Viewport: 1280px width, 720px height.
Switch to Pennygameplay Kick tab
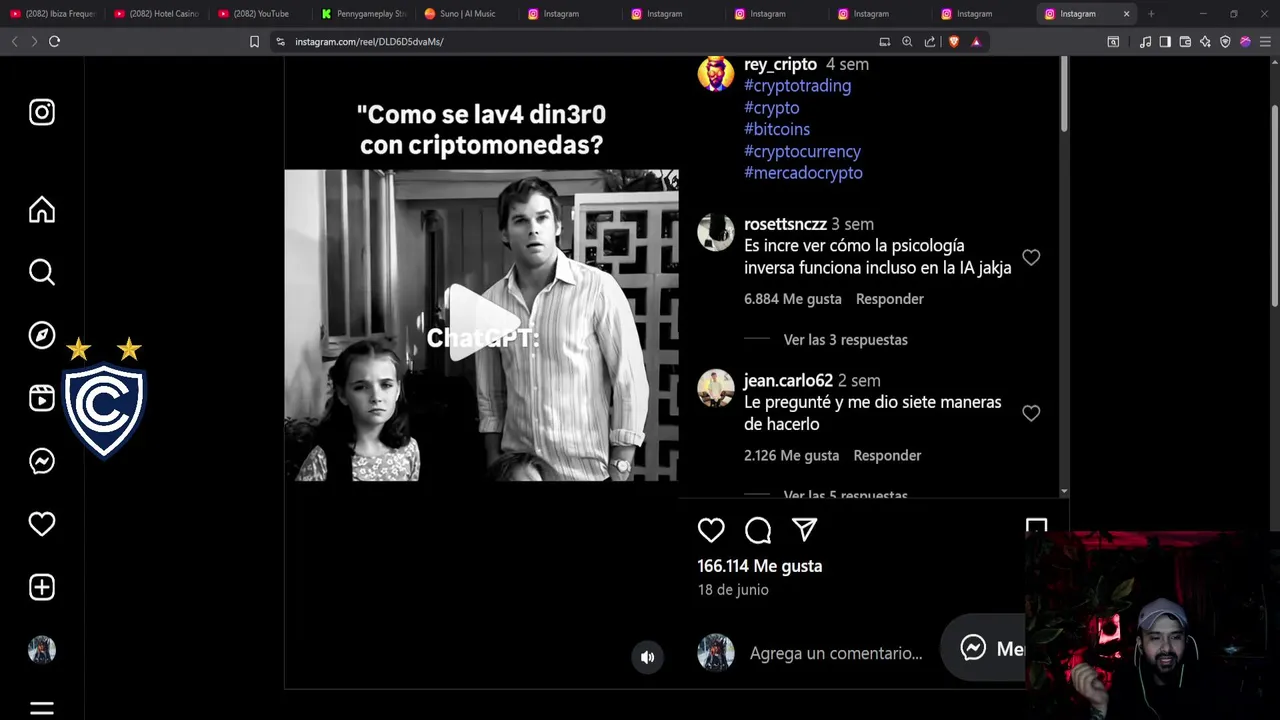pyautogui.click(x=362, y=14)
